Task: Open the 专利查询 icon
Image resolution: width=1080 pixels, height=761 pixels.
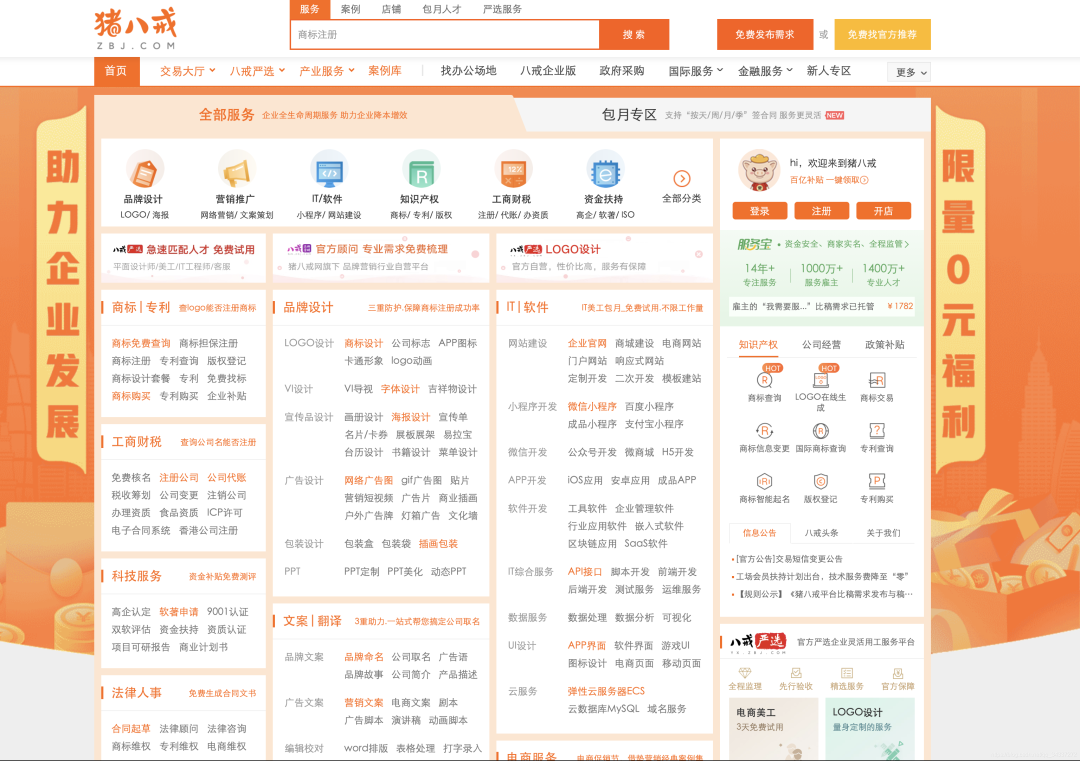Action: click(x=876, y=430)
